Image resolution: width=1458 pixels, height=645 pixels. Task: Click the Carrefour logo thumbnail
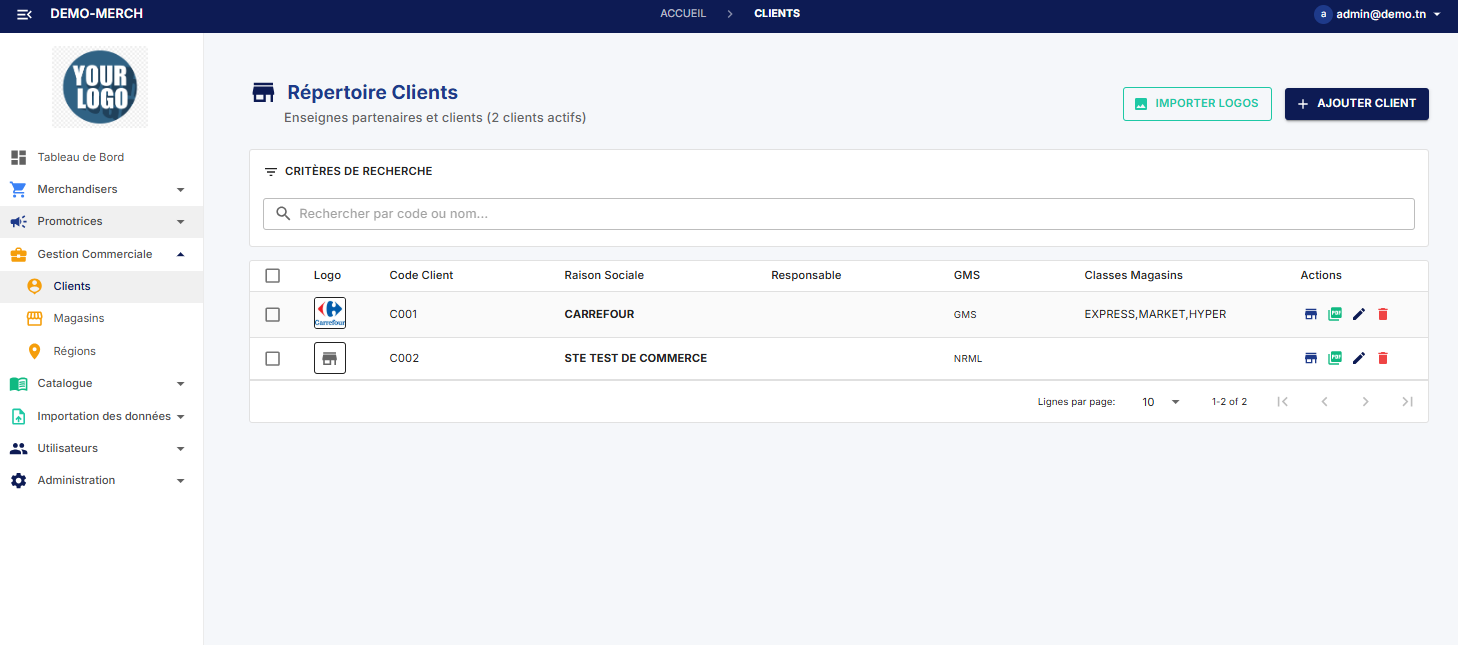click(330, 314)
